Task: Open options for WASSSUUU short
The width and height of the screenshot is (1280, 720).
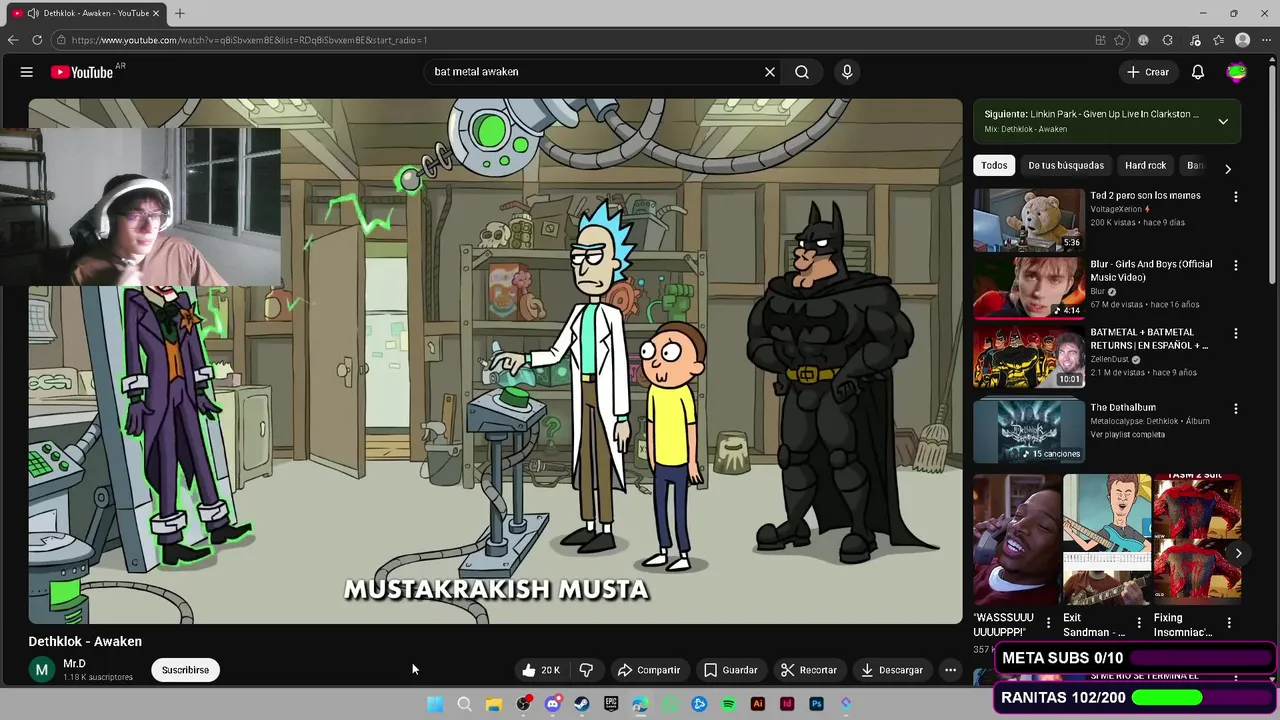Action: click(x=1048, y=623)
